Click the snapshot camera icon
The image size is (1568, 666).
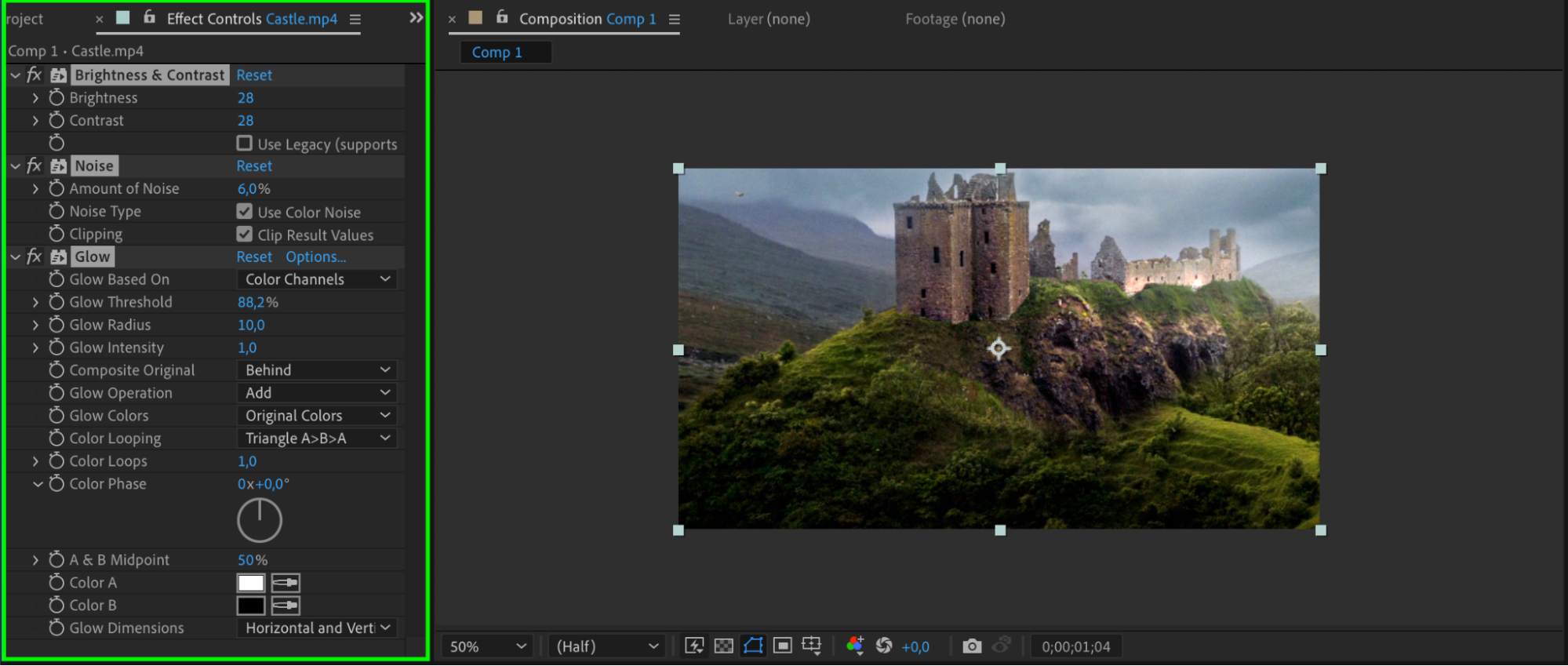tap(972, 646)
